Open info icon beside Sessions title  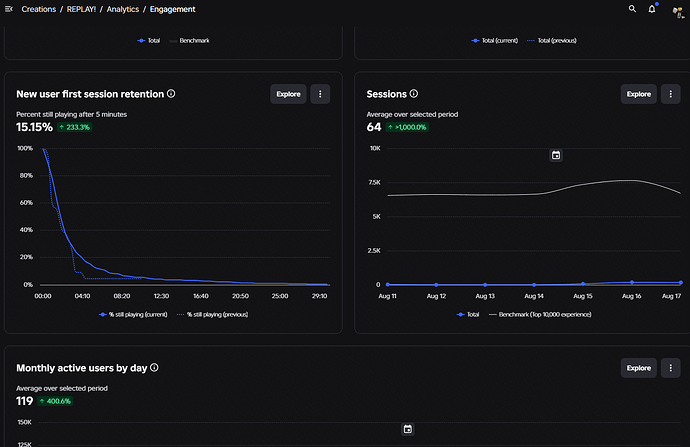coord(414,94)
